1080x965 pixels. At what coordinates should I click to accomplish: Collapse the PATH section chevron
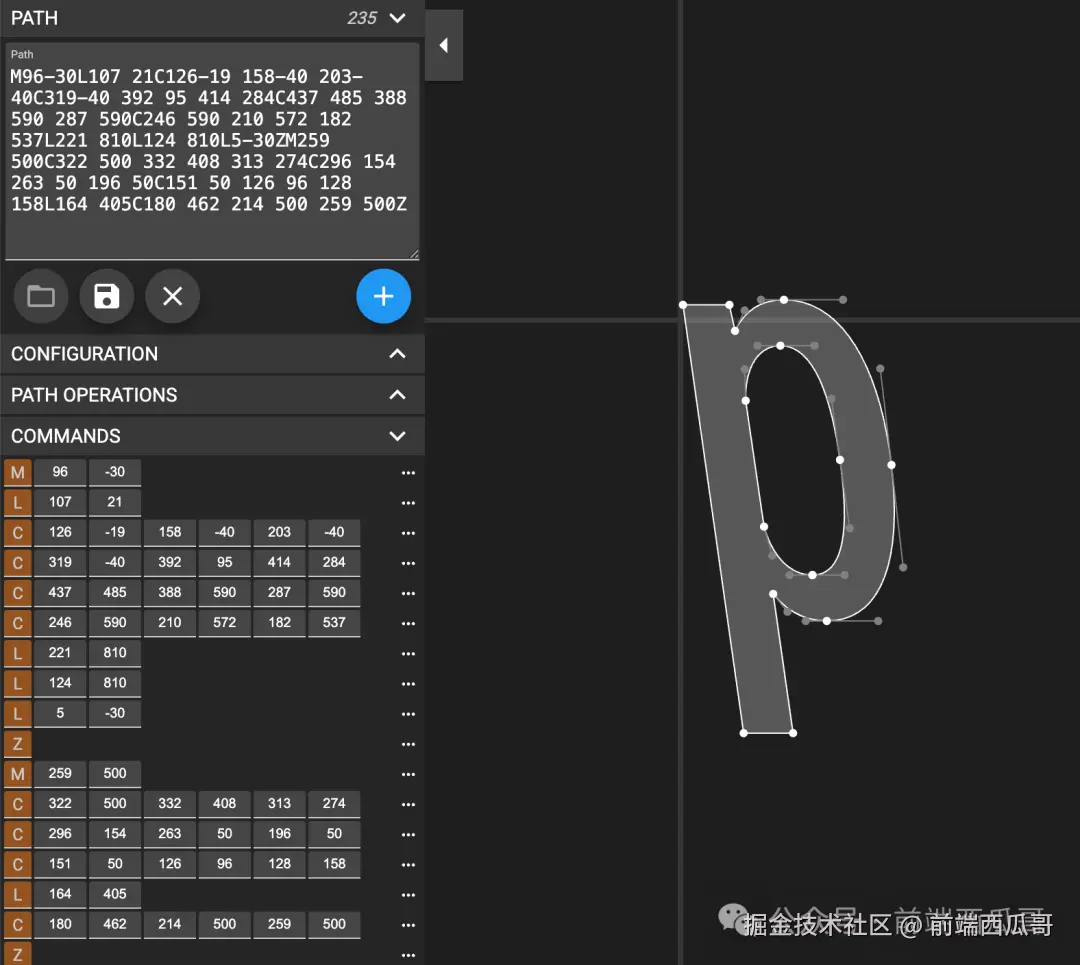tap(397, 18)
